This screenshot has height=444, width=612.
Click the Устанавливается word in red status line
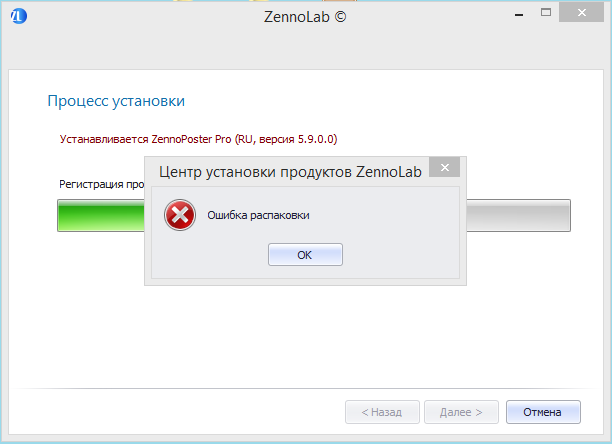(104, 139)
